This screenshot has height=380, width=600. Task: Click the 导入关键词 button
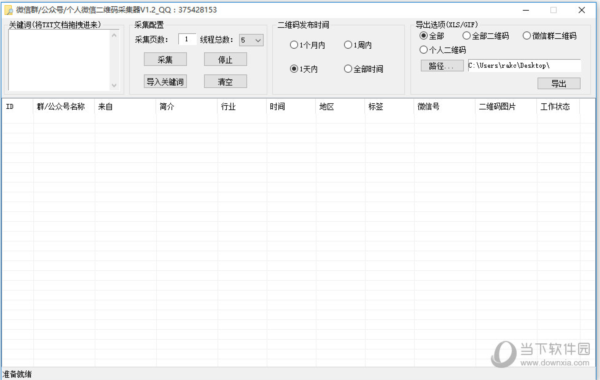(165, 82)
